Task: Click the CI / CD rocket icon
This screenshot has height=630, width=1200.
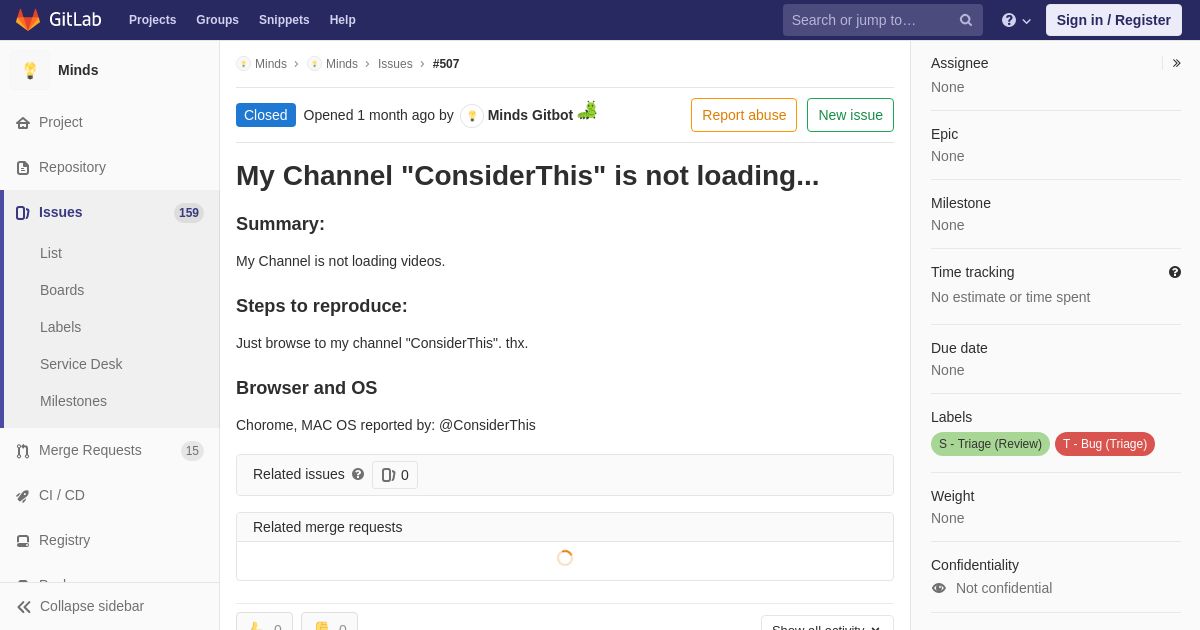Action: (x=23, y=496)
